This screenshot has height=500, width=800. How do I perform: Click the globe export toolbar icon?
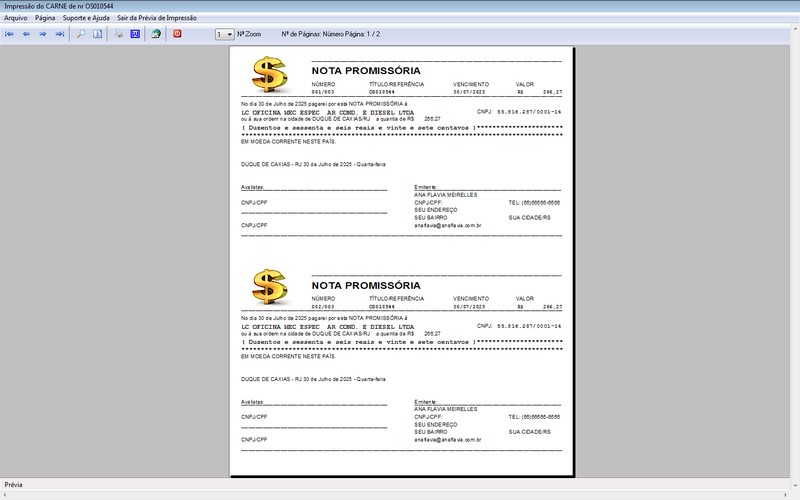(x=156, y=34)
